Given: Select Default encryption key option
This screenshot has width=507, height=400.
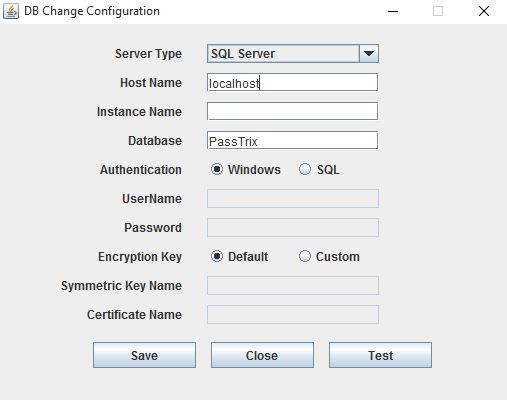Looking at the screenshot, I should 239,256.
